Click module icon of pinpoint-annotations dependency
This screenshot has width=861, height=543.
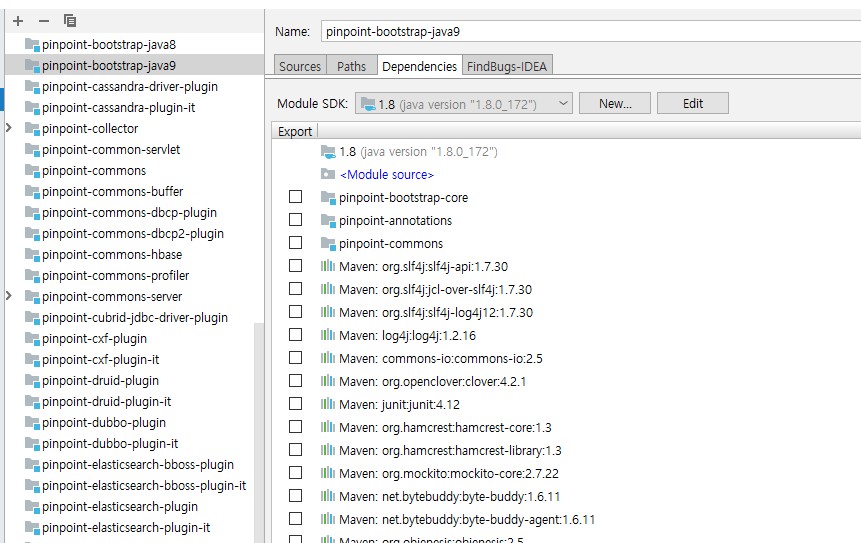click(328, 221)
